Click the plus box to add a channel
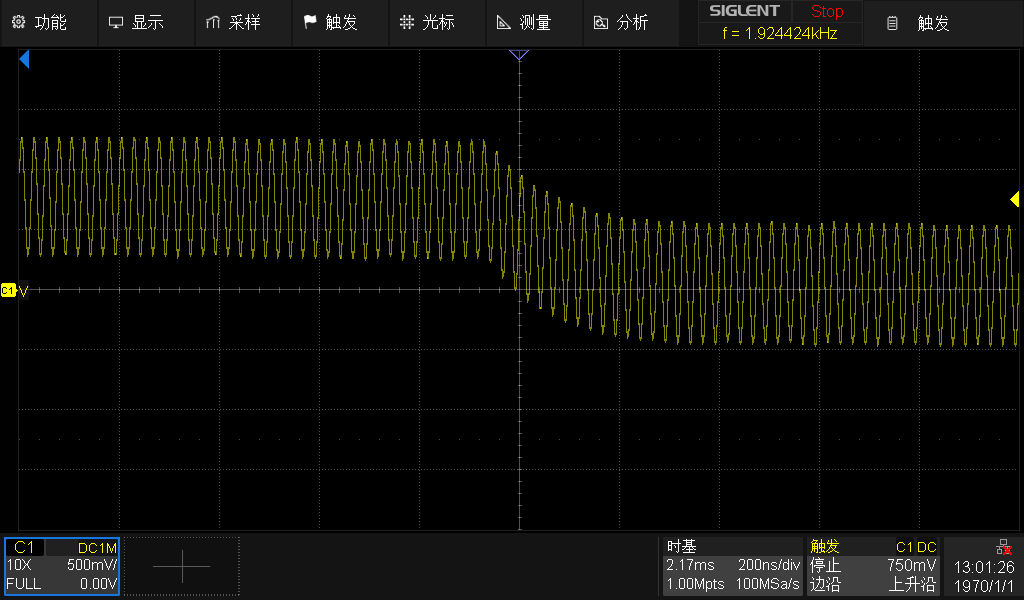Screen dimensions: 1024x600 point(182,566)
